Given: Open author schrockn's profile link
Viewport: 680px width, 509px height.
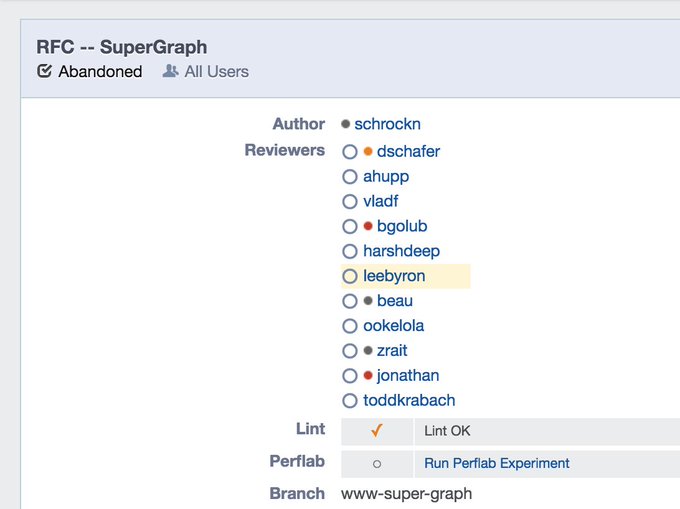Looking at the screenshot, I should 387,124.
